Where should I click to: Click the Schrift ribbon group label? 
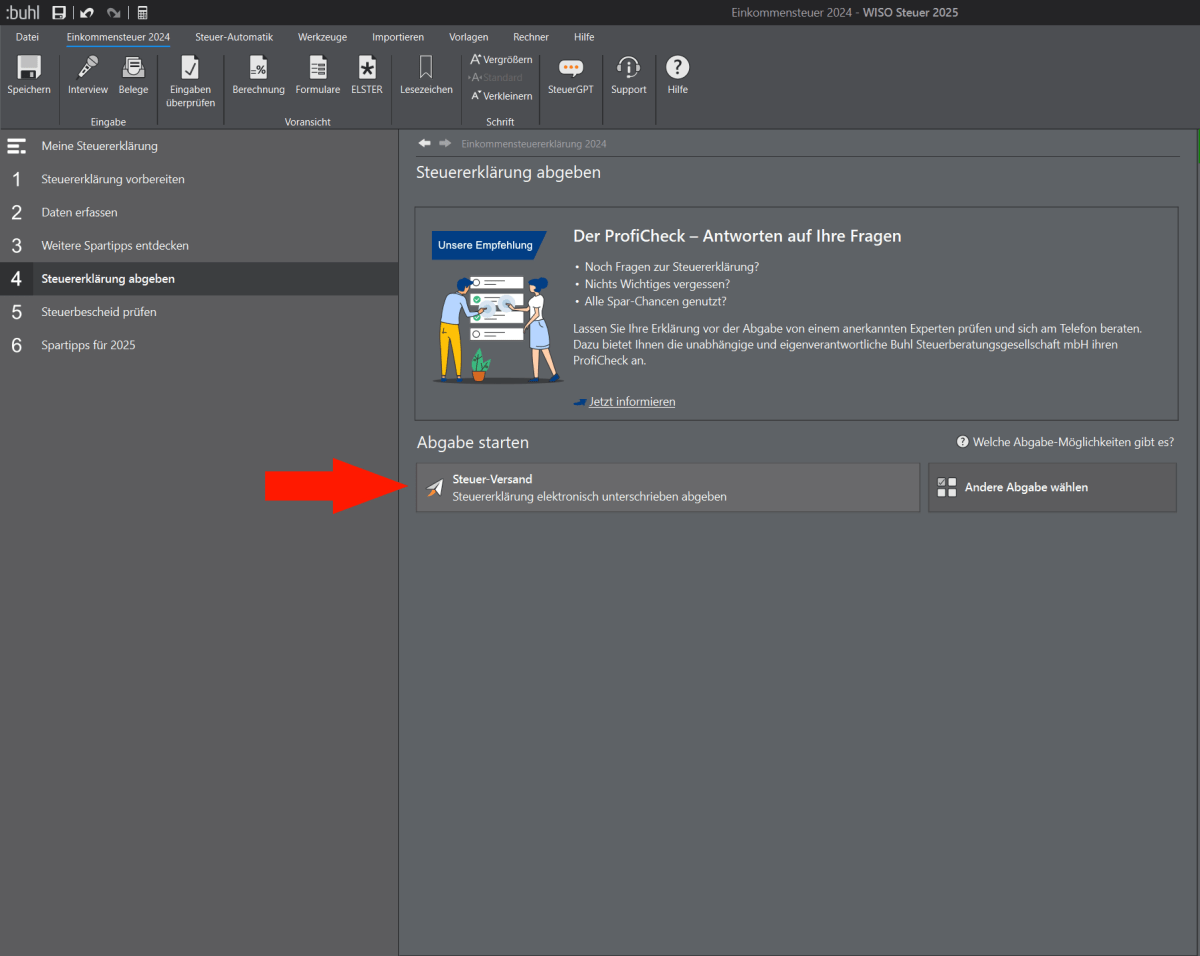point(500,122)
